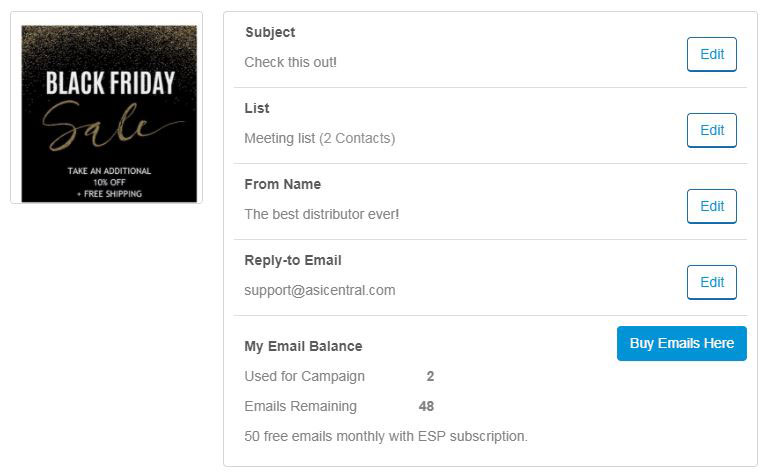Click 'The best distributor ever!' text

(x=322, y=214)
